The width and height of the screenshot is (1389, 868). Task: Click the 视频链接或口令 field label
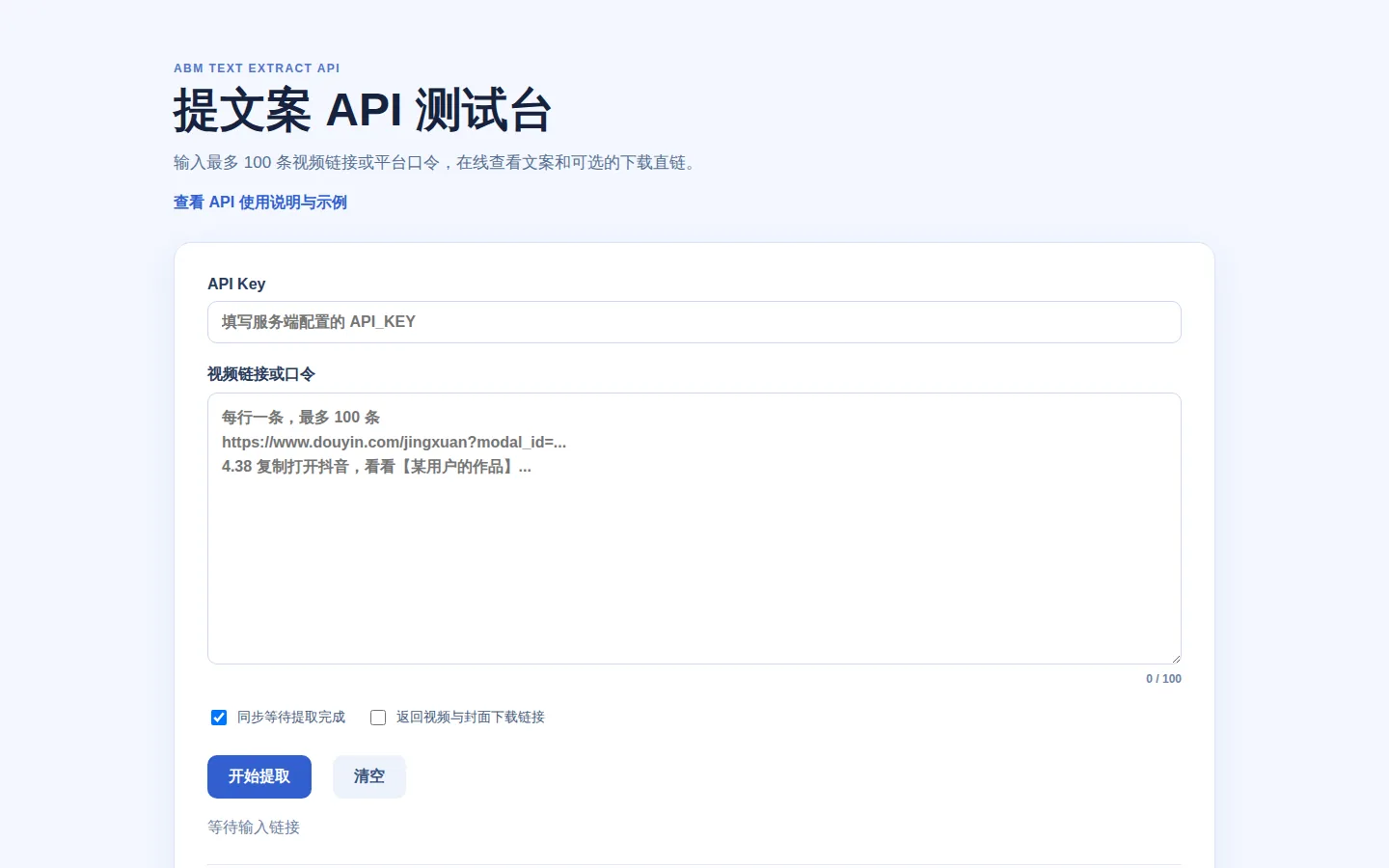(x=261, y=374)
